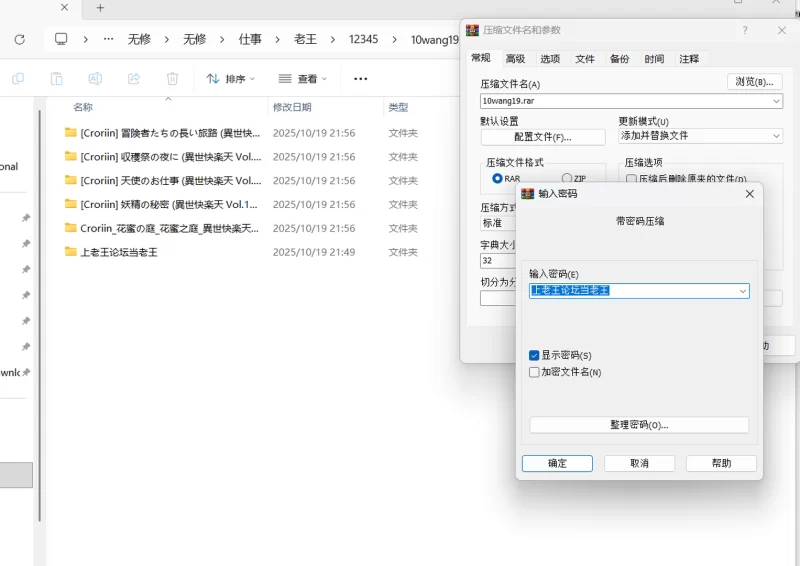Click the paste icon in Explorer toolbar
This screenshot has height=566, width=800.
(x=57, y=79)
